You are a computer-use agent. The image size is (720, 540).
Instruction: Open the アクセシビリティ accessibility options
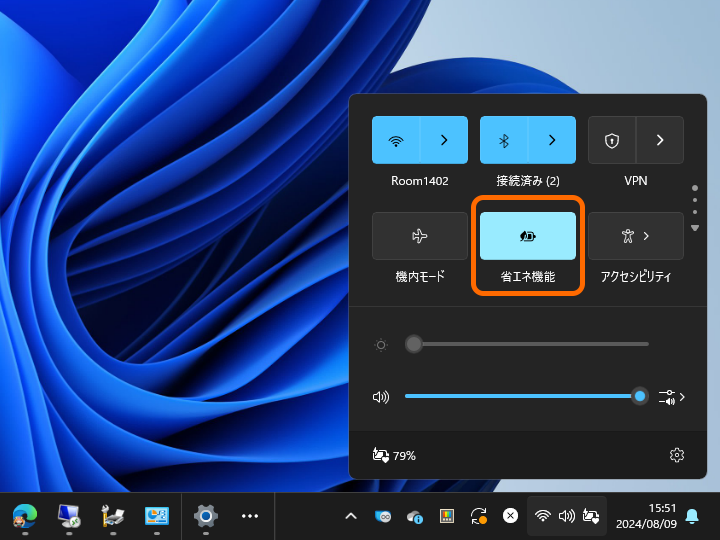point(636,236)
